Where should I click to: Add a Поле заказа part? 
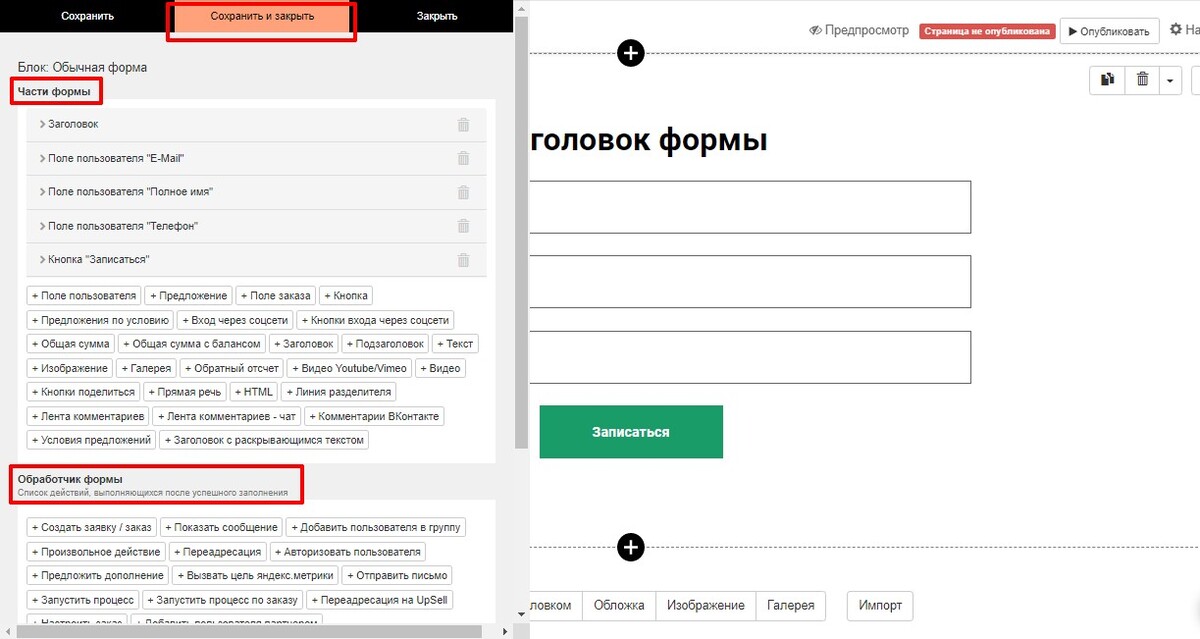point(276,296)
